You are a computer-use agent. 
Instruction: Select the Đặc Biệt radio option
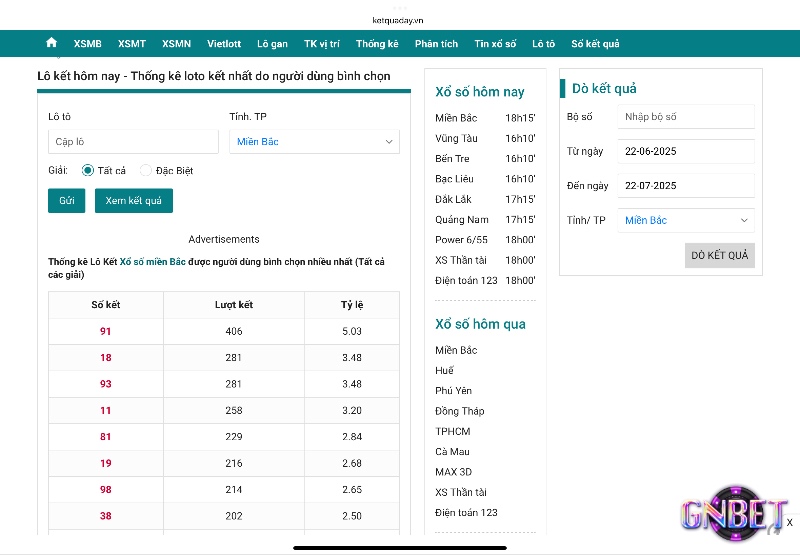click(x=146, y=170)
